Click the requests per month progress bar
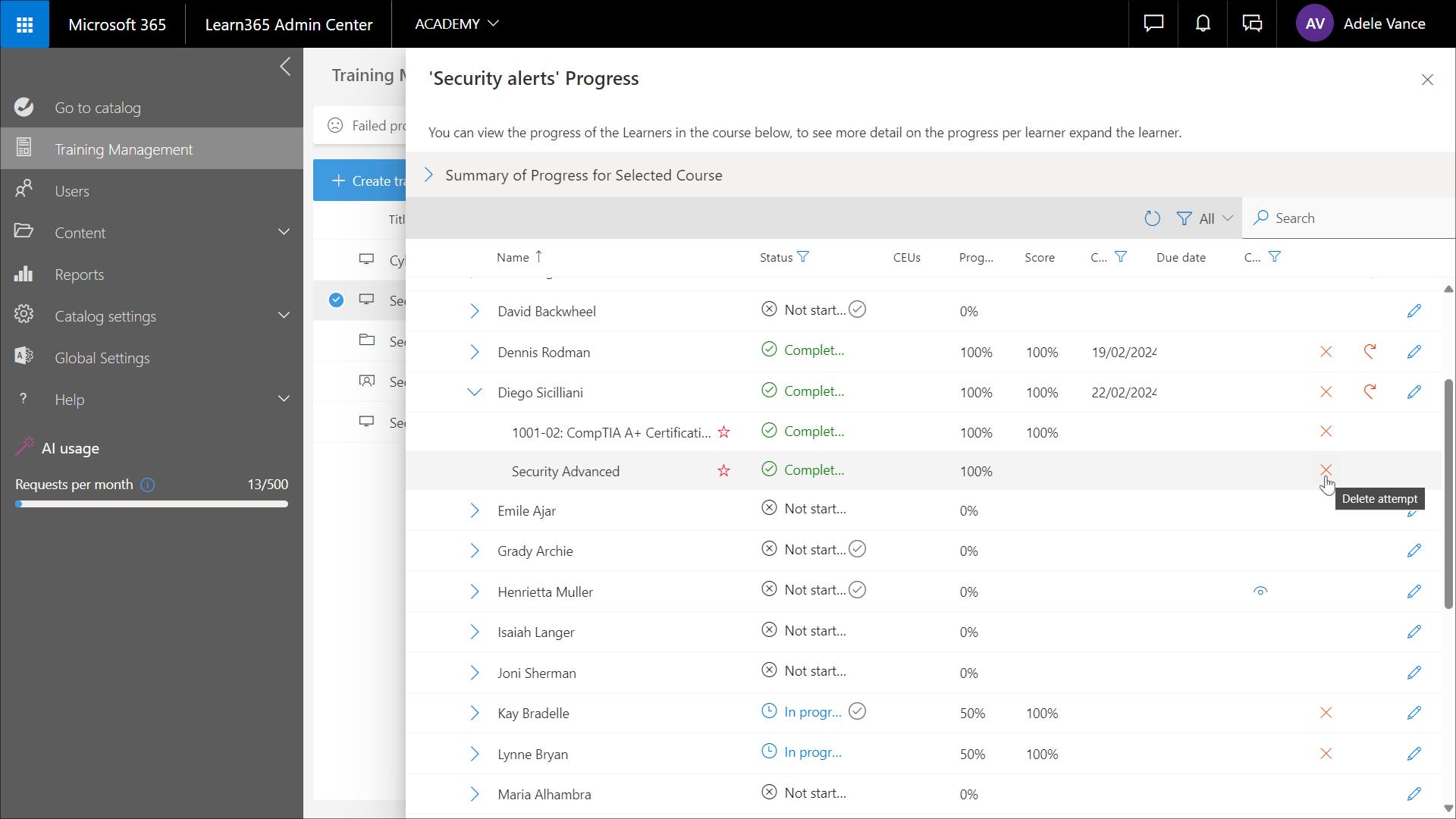1456x819 pixels. coord(152,504)
